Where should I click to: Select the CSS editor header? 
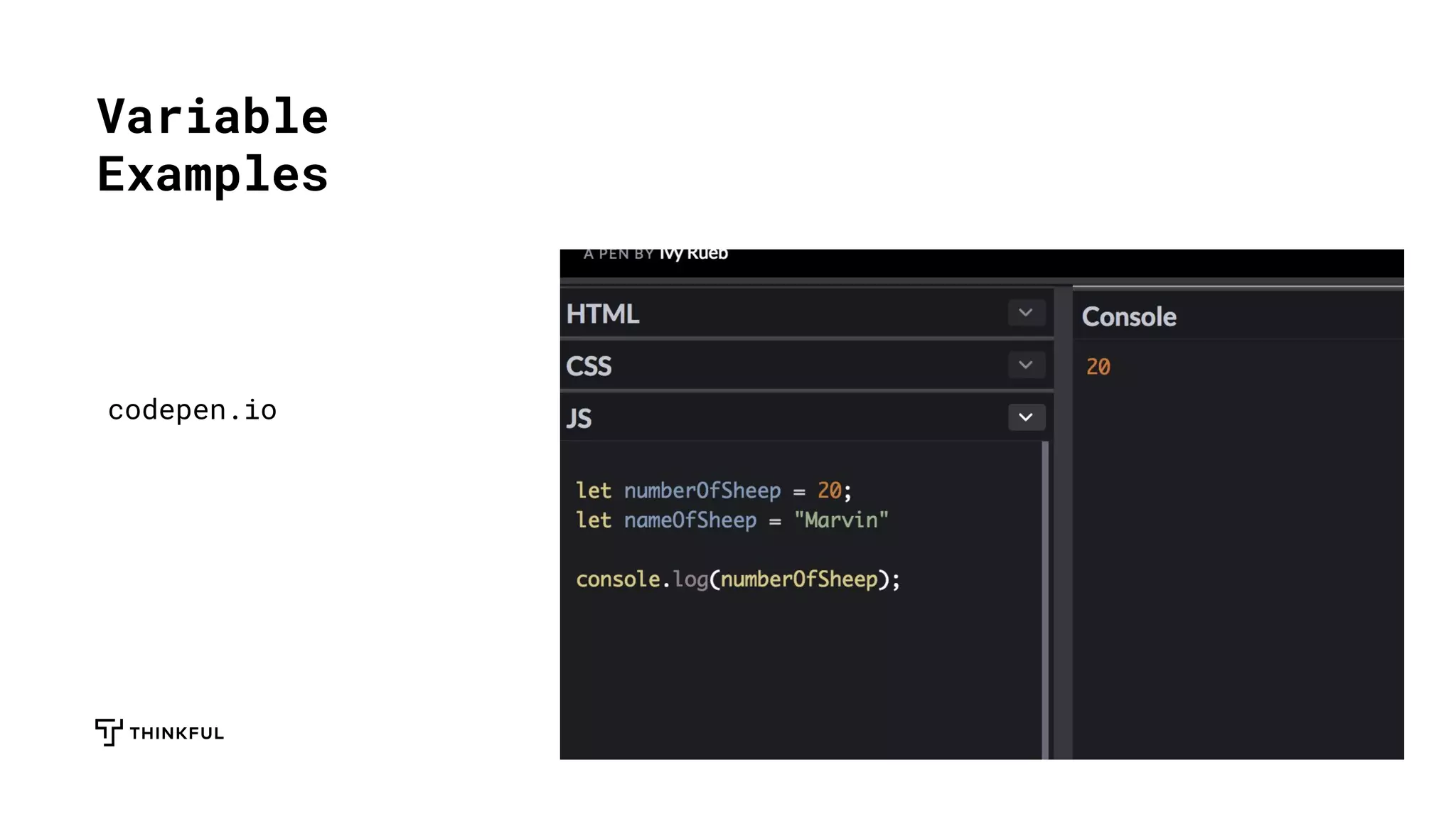pos(806,365)
